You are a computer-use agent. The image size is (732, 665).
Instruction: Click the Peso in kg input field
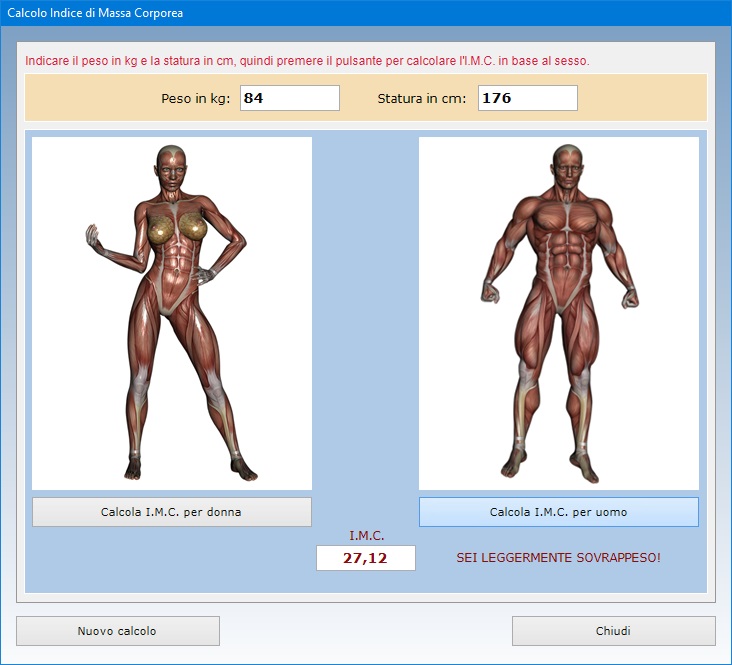pyautogui.click(x=289, y=98)
